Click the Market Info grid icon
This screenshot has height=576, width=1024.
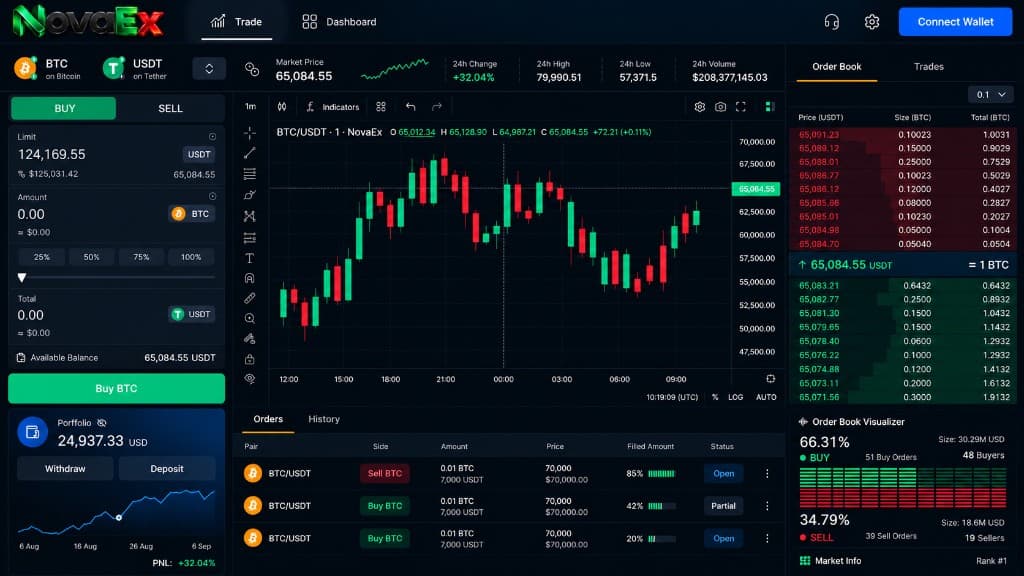click(805, 561)
